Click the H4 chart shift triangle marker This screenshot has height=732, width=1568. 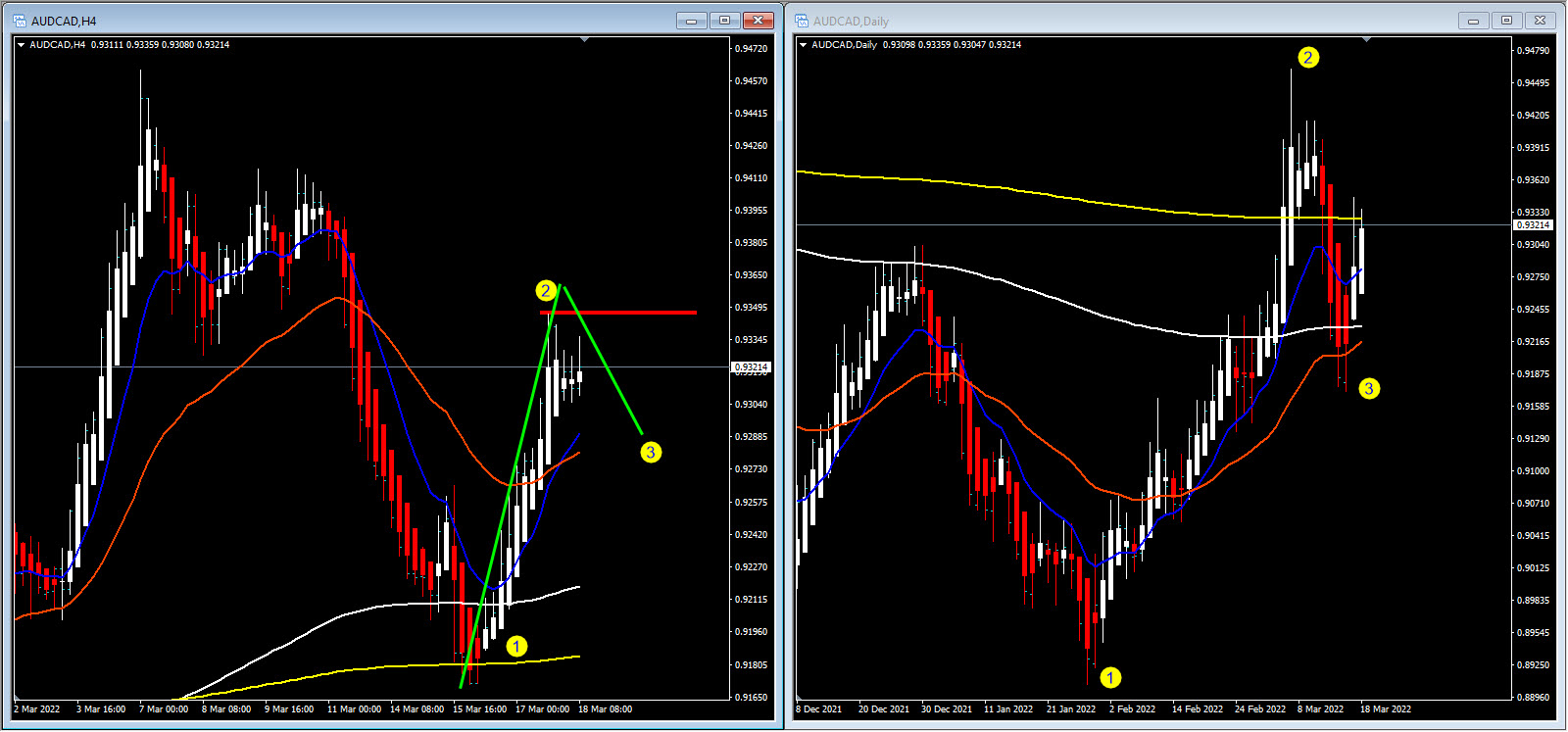(584, 40)
